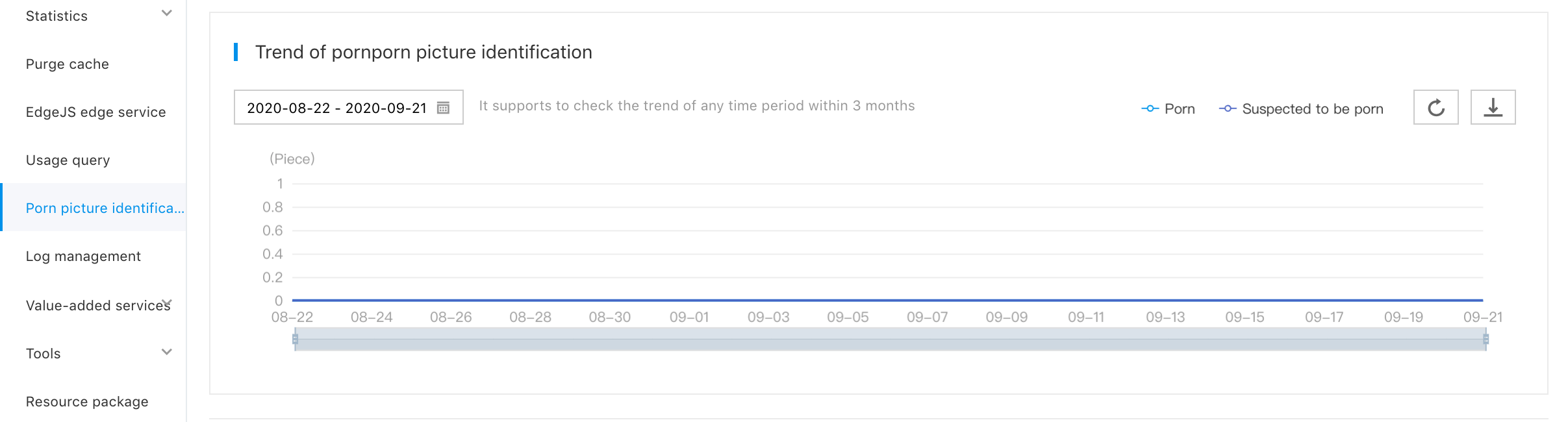1568x422 pixels.
Task: Click the refresh chart icon
Action: [x=1435, y=107]
